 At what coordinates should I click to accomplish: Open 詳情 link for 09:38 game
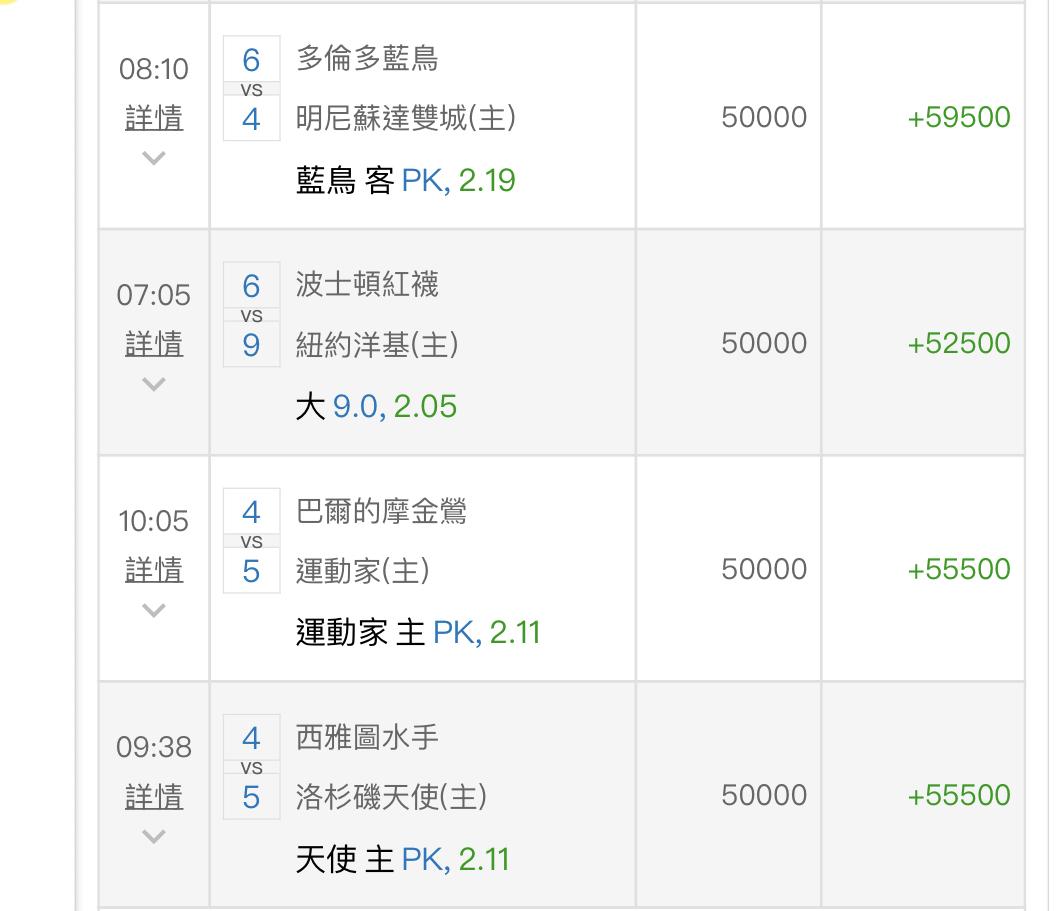(x=154, y=797)
